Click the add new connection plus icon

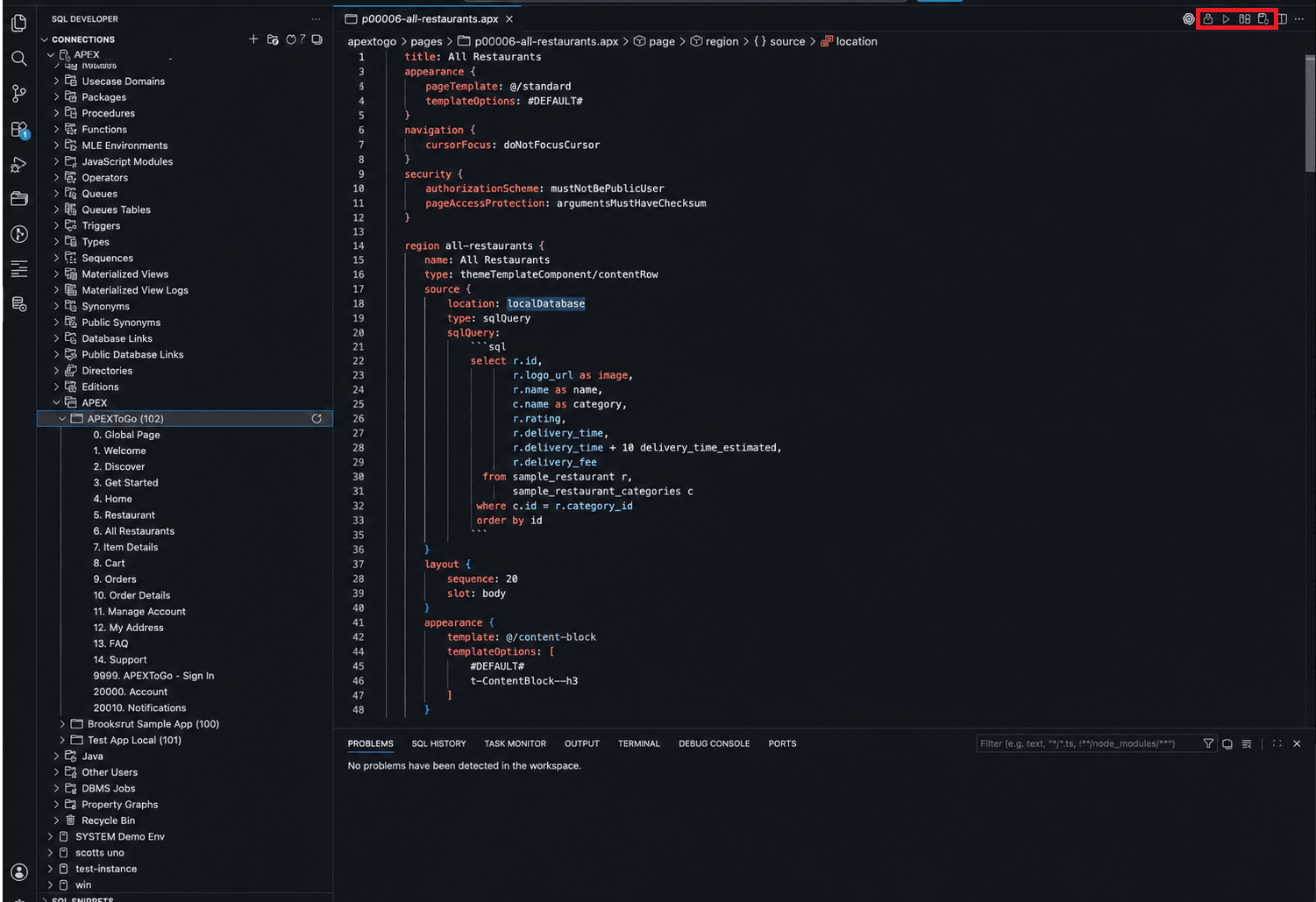click(x=253, y=39)
